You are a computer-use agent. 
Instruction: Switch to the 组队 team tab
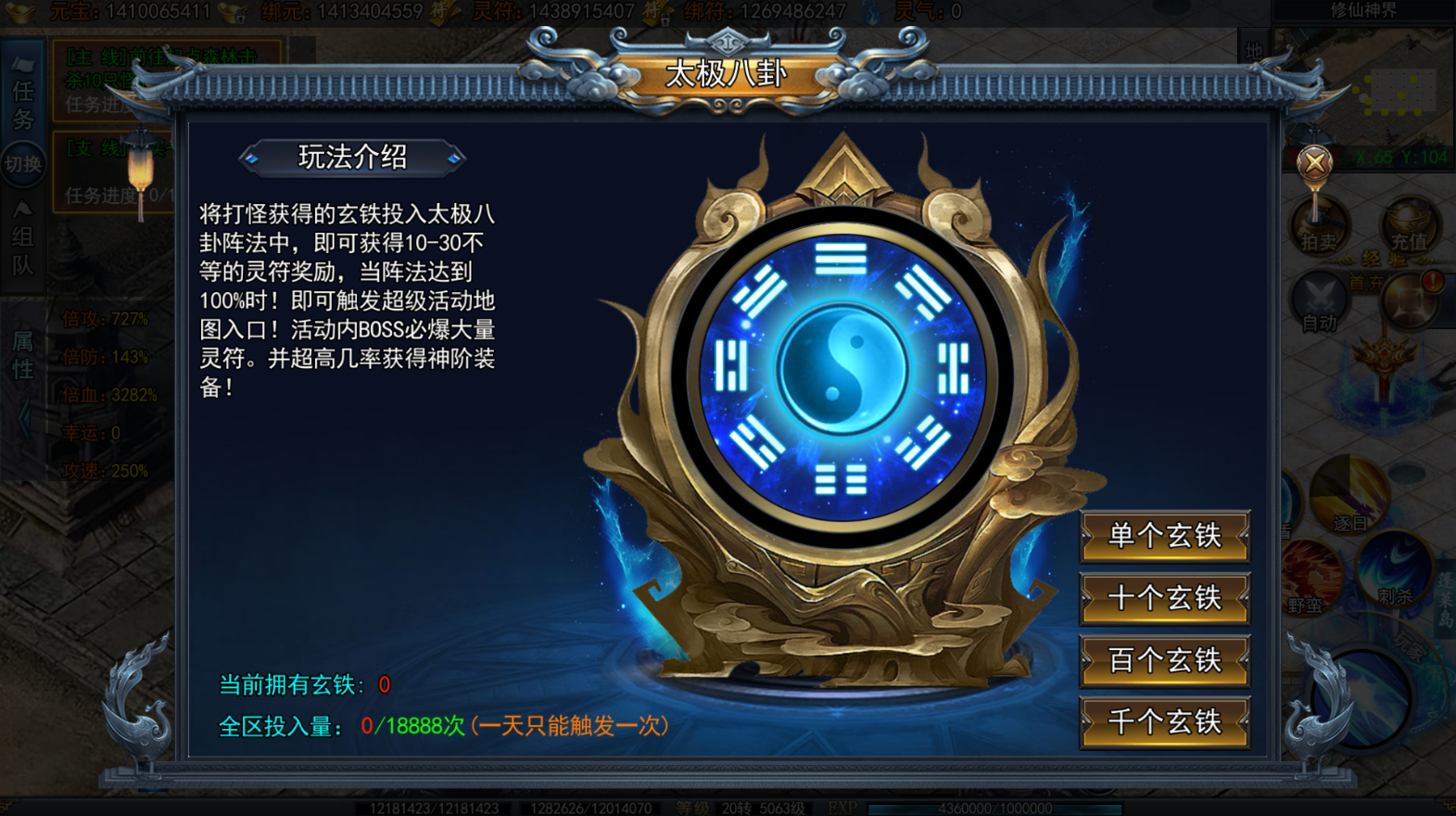[22, 240]
